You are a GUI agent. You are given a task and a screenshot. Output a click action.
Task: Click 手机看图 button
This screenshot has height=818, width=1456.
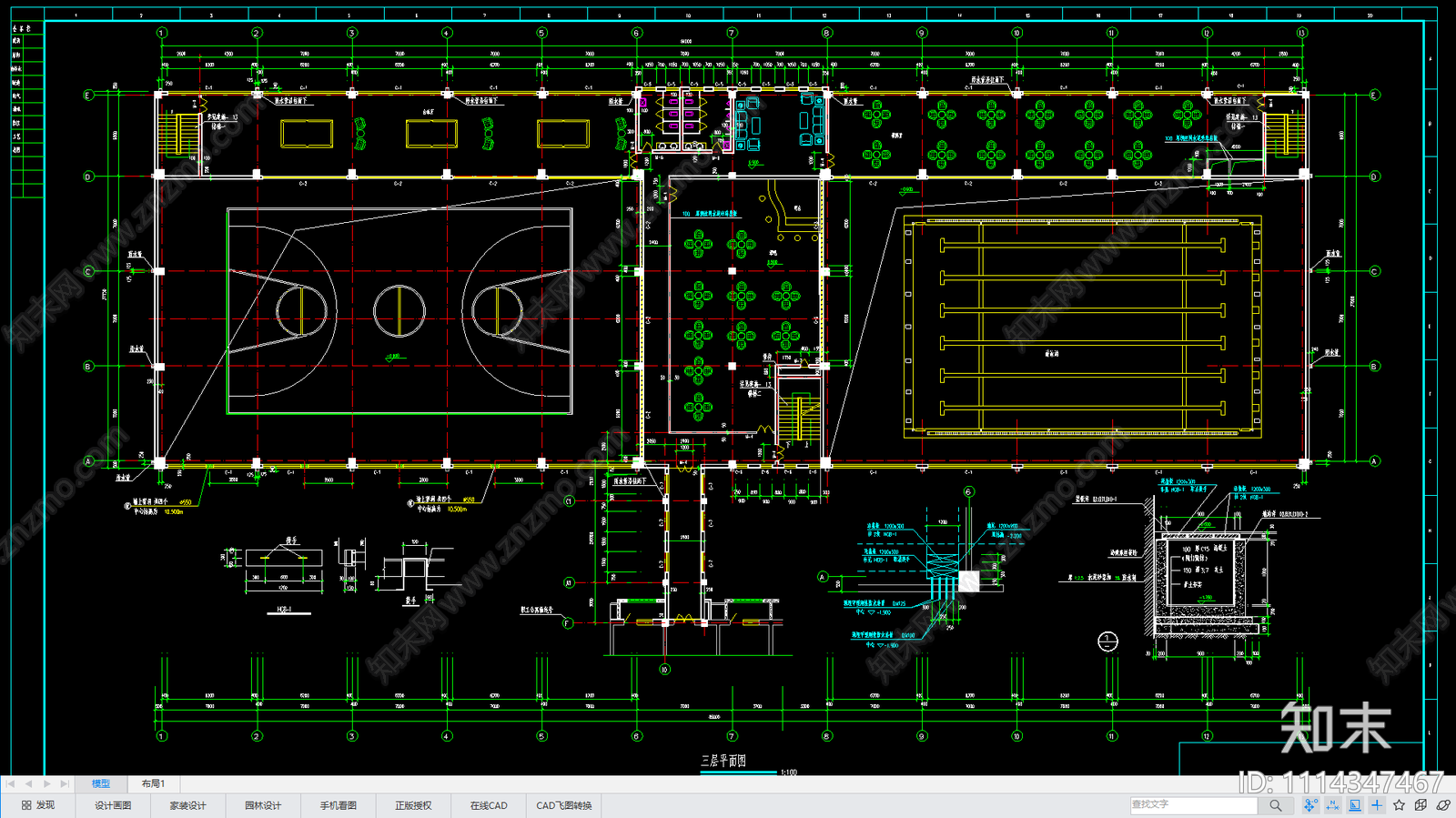(338, 805)
